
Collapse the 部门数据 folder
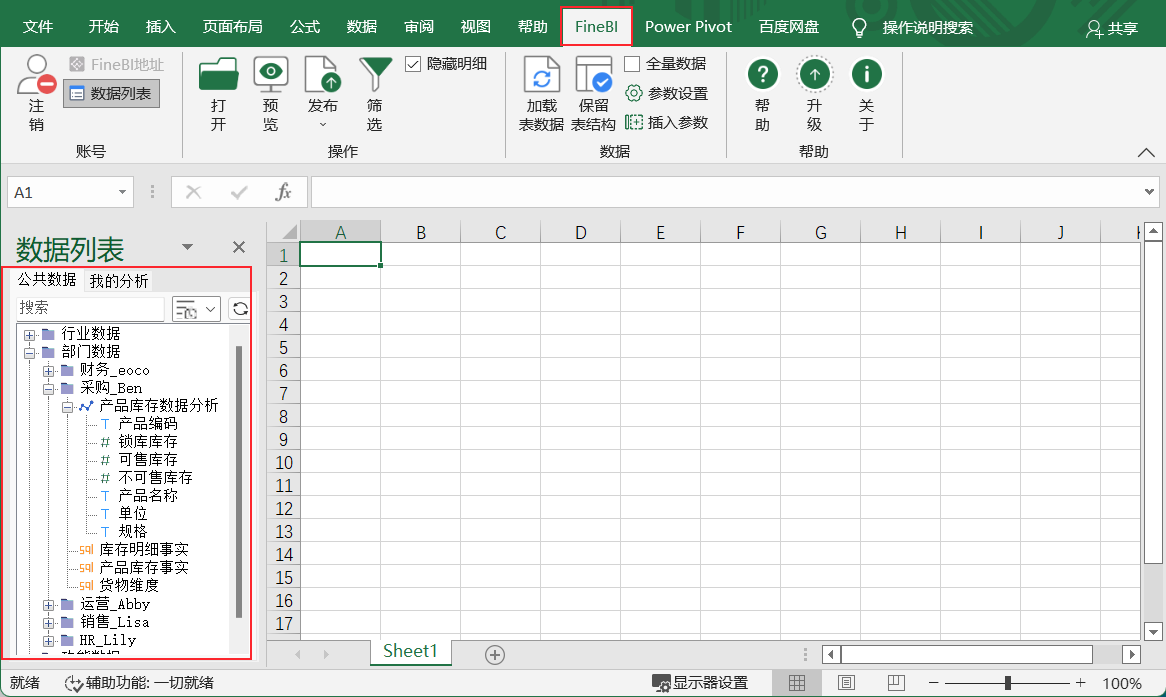click(30, 353)
